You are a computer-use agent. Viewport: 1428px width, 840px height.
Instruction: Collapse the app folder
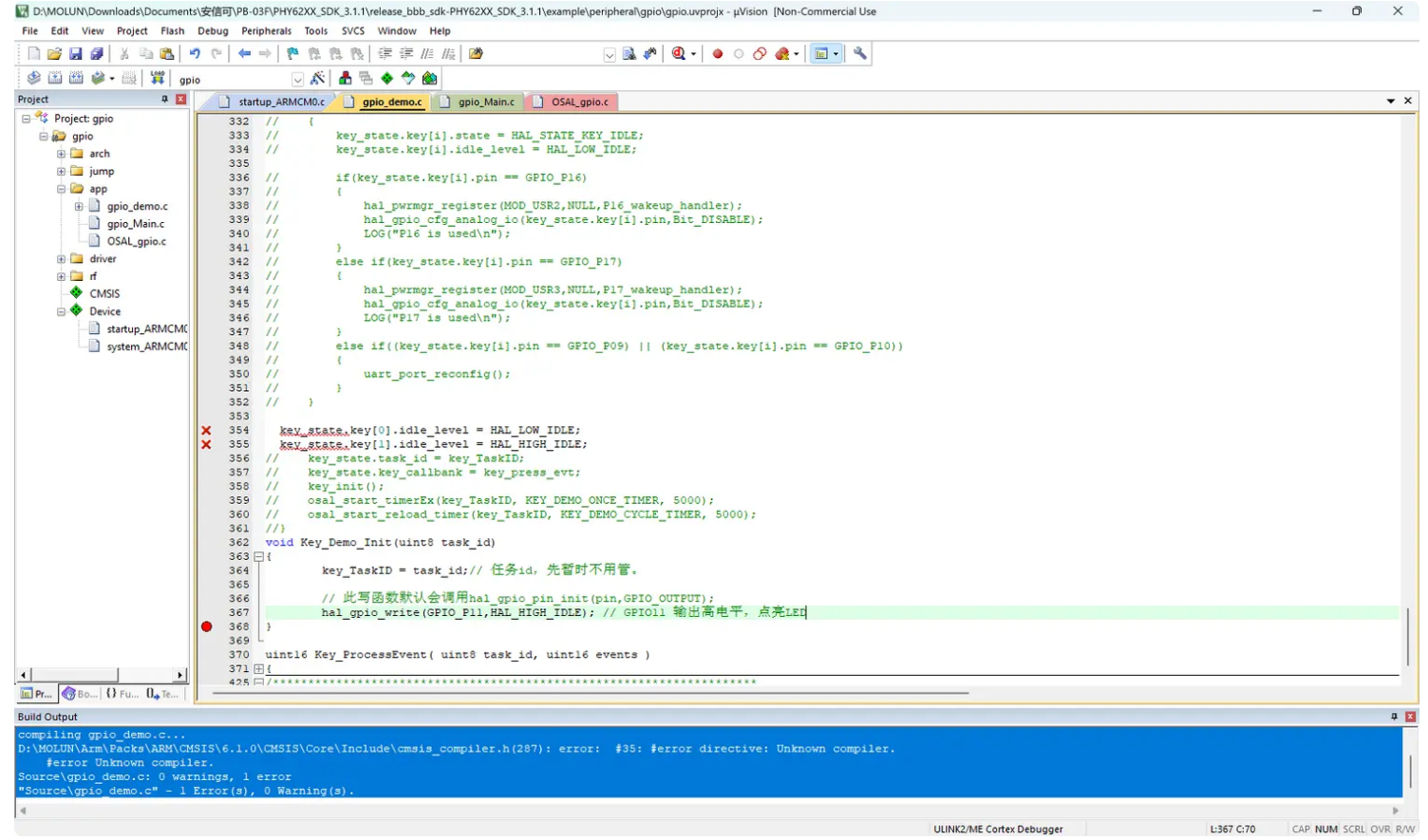(61, 189)
